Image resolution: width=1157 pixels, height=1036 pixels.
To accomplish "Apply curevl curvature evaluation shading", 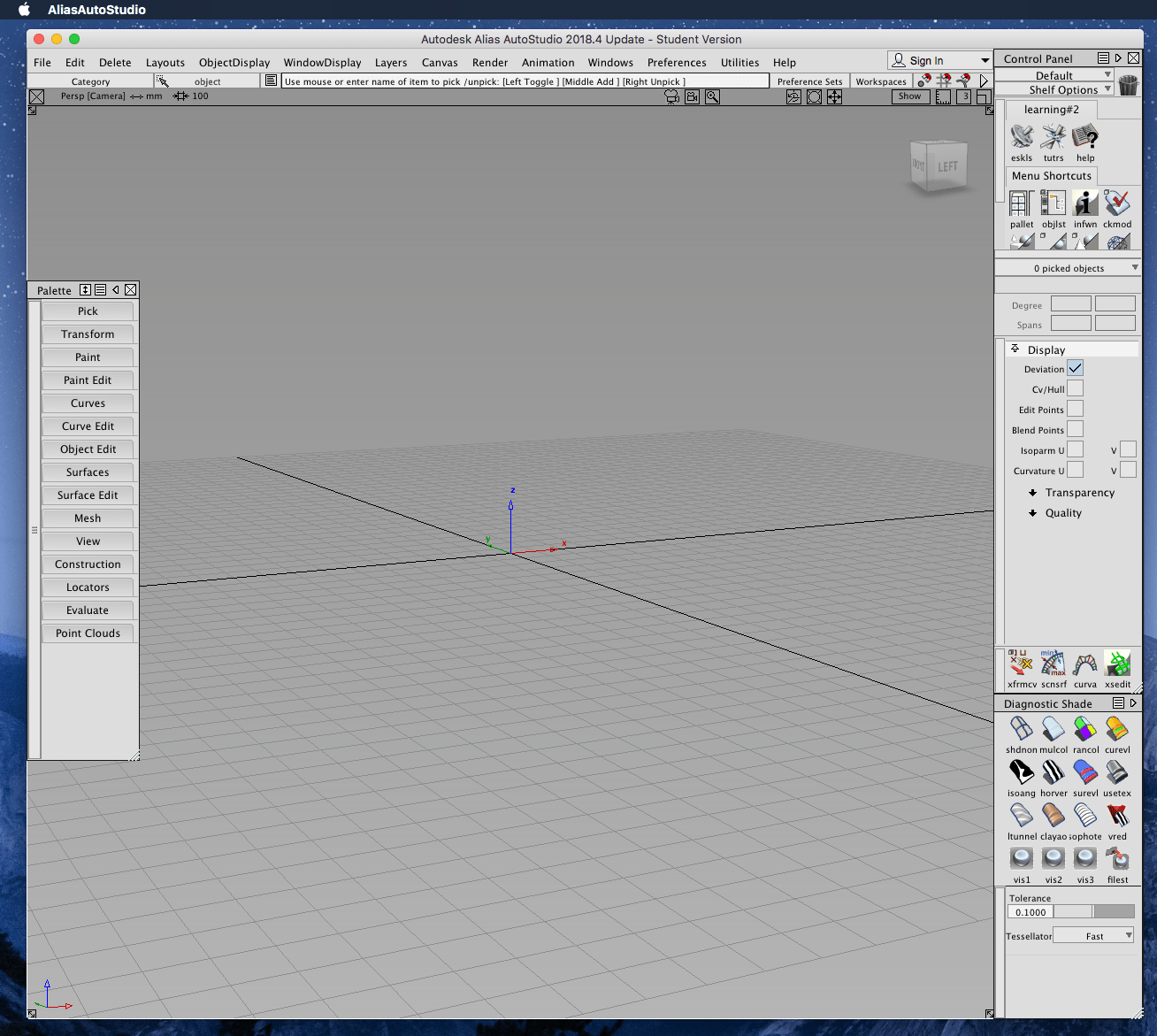I will (1117, 729).
